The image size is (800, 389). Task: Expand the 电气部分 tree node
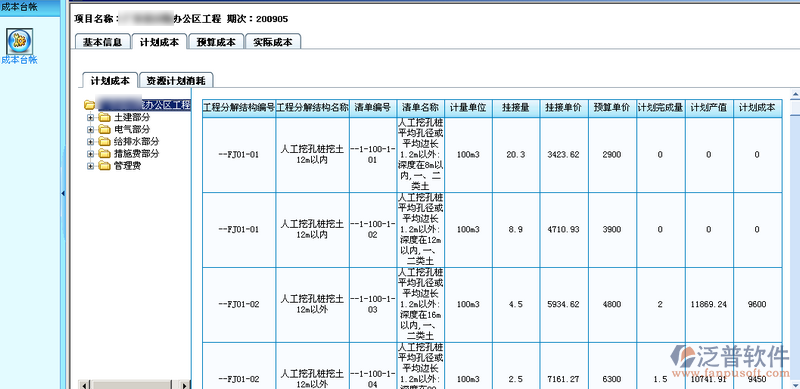pyautogui.click(x=90, y=129)
